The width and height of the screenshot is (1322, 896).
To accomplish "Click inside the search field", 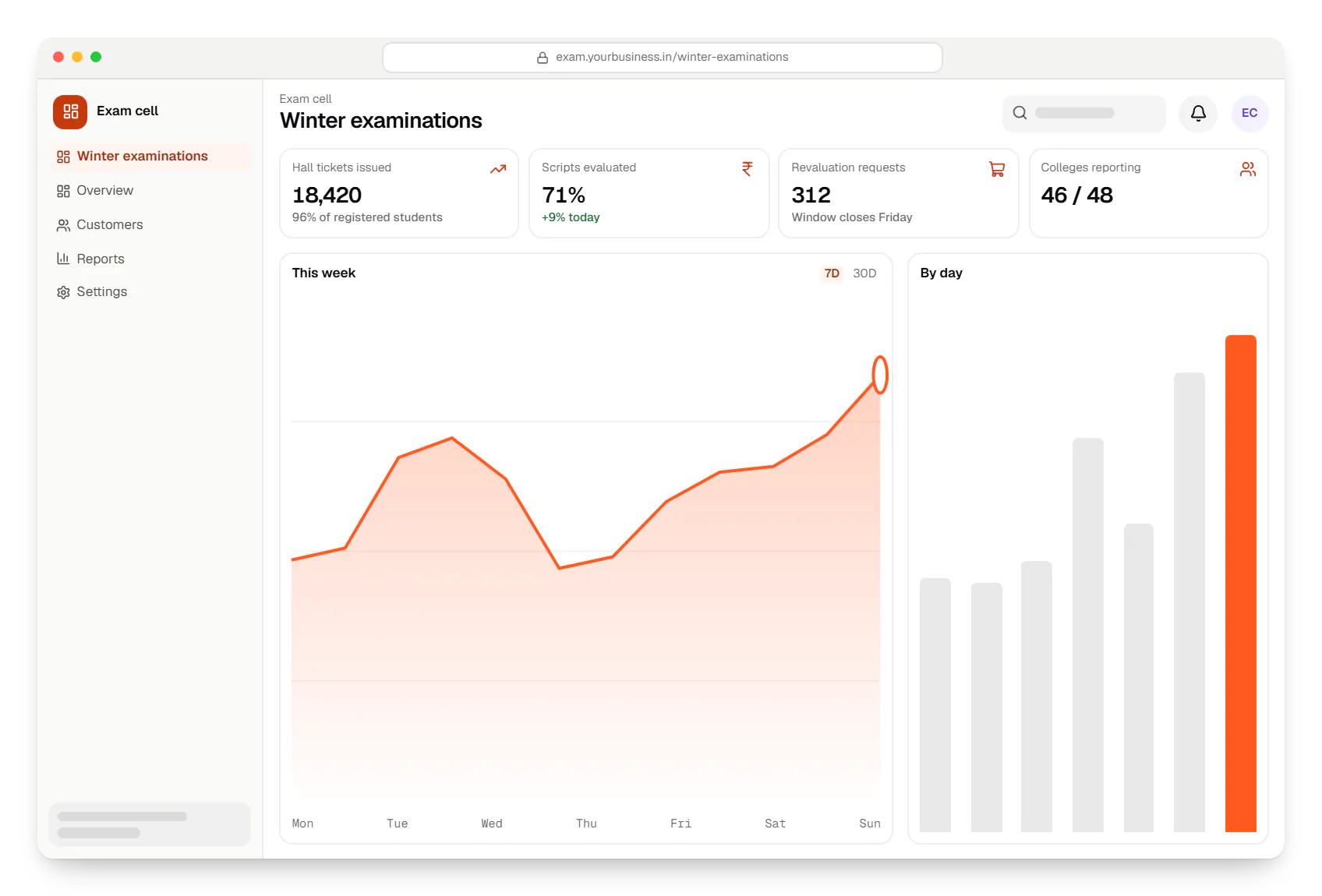I will (x=1084, y=113).
